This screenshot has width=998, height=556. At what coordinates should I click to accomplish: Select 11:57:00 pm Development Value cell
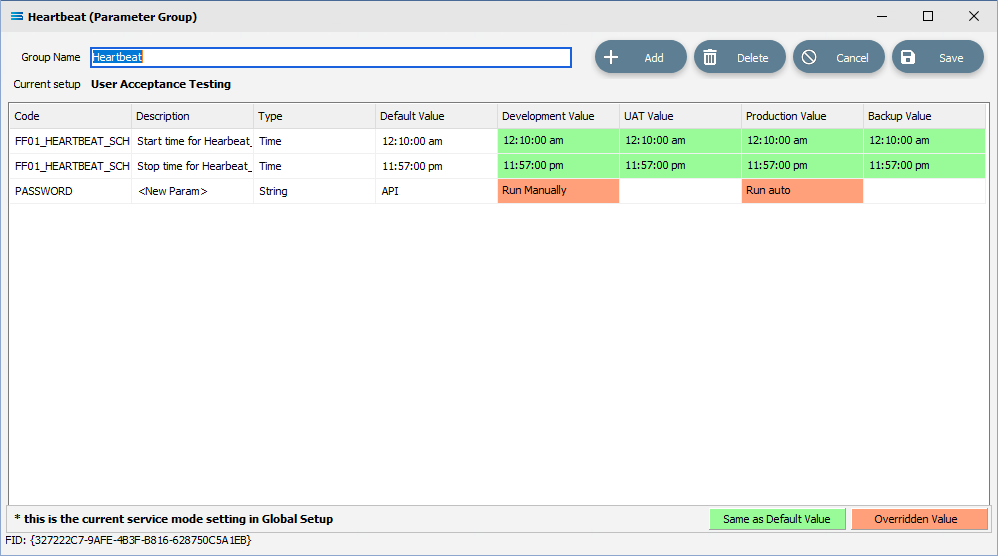tap(558, 166)
